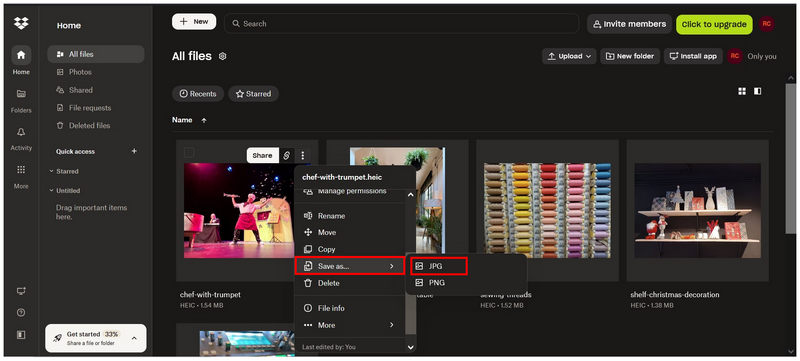
Task: Choose File info in context menu
Action: (x=350, y=308)
